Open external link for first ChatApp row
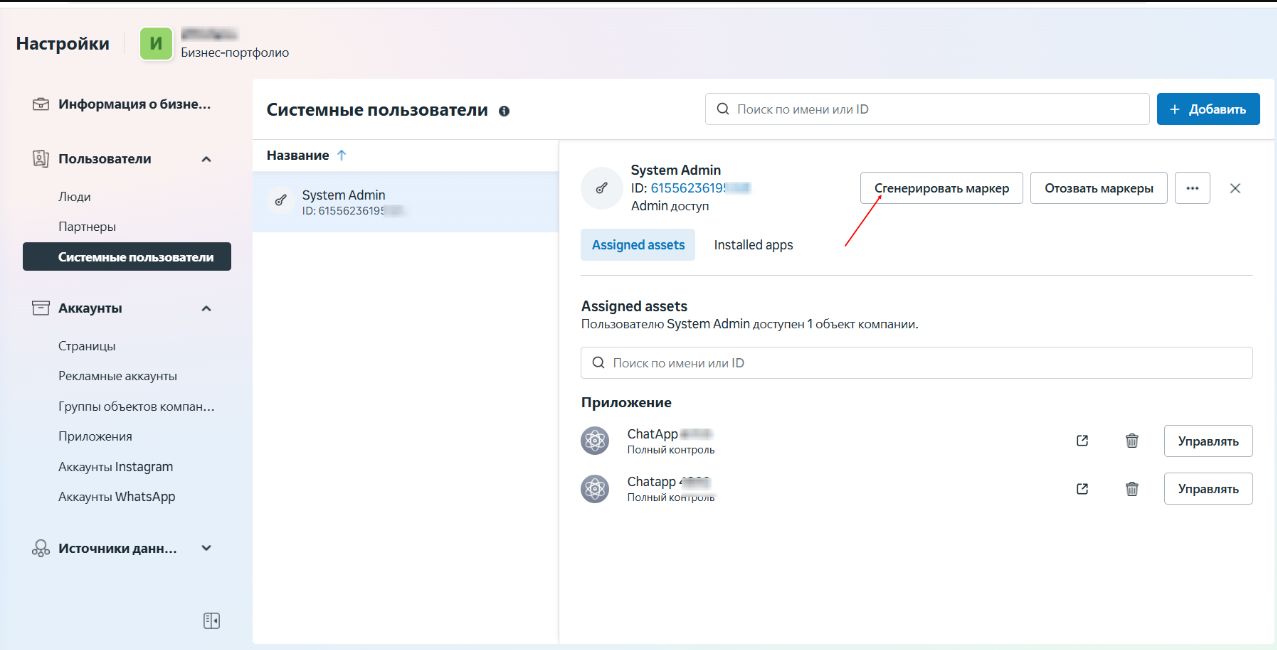The image size is (1277, 650). (x=1082, y=441)
